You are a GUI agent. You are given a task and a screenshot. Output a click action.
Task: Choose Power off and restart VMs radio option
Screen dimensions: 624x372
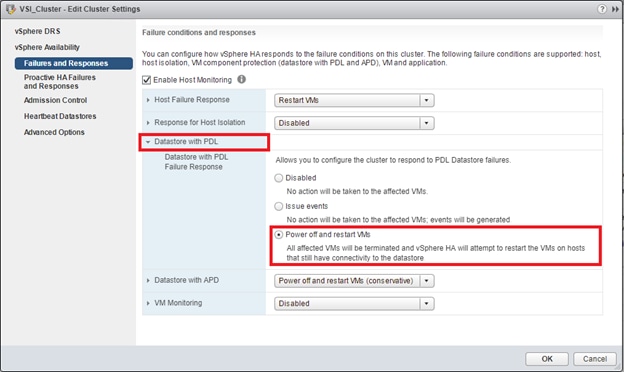coord(279,235)
